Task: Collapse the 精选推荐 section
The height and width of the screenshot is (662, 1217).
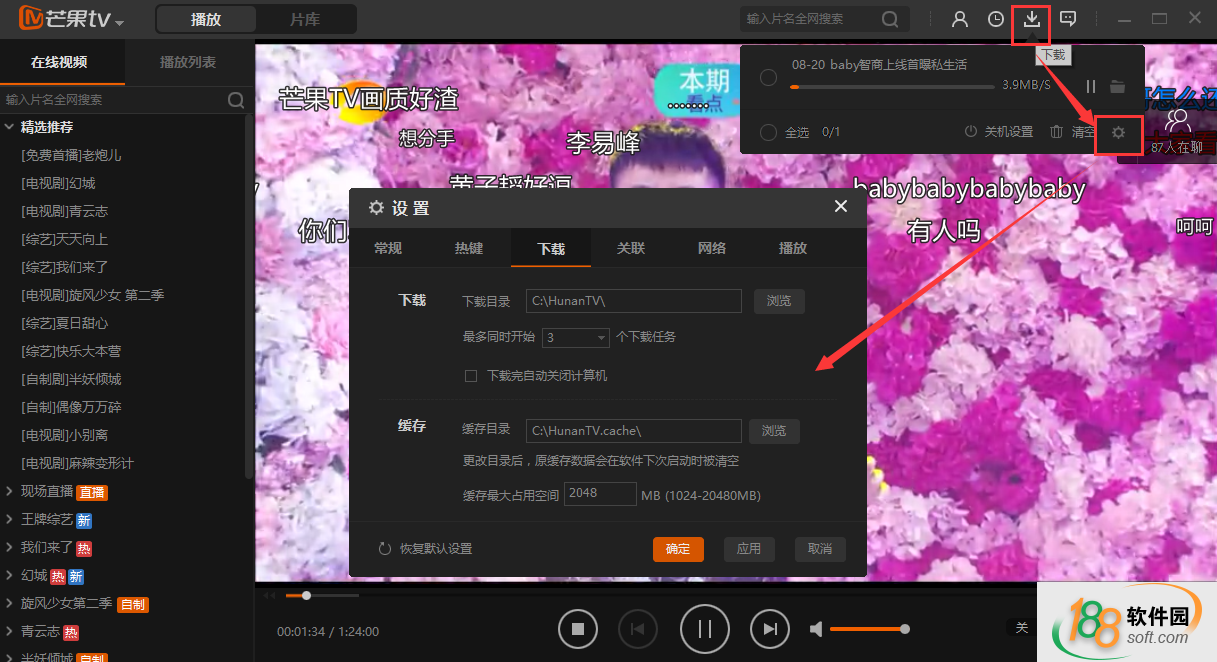Action: tap(9, 127)
